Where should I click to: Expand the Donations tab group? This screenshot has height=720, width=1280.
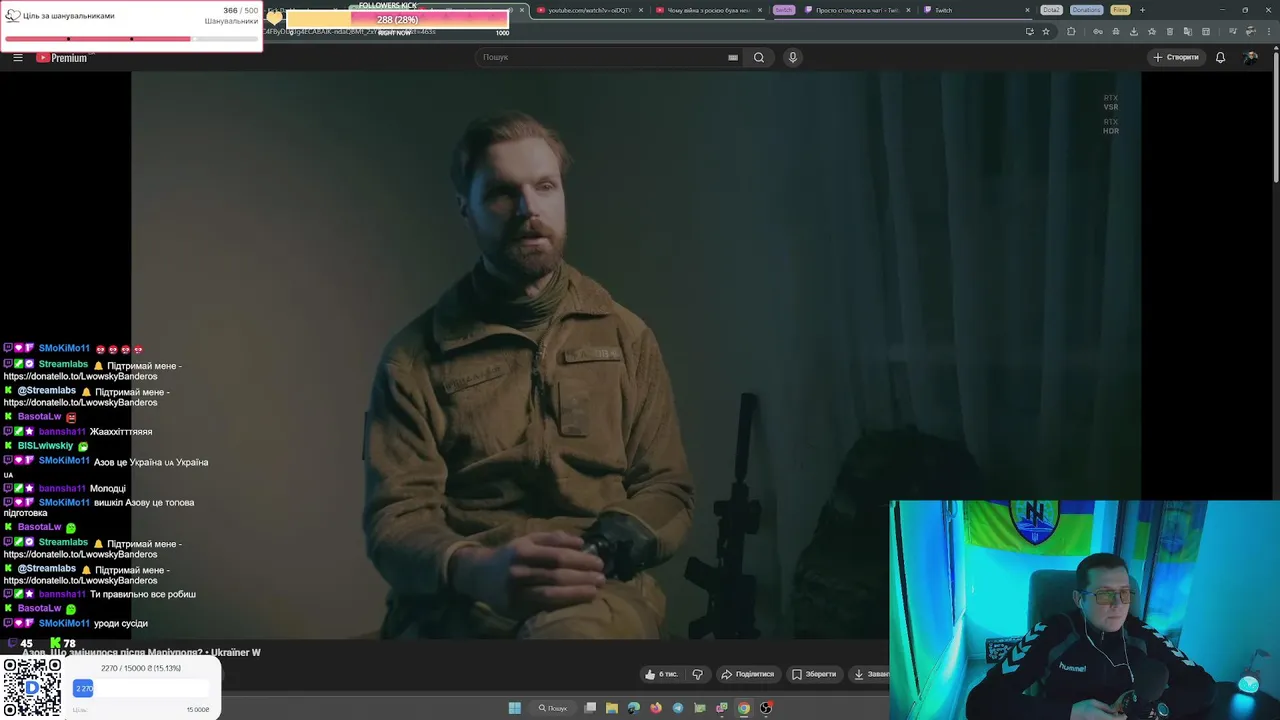tap(1086, 10)
